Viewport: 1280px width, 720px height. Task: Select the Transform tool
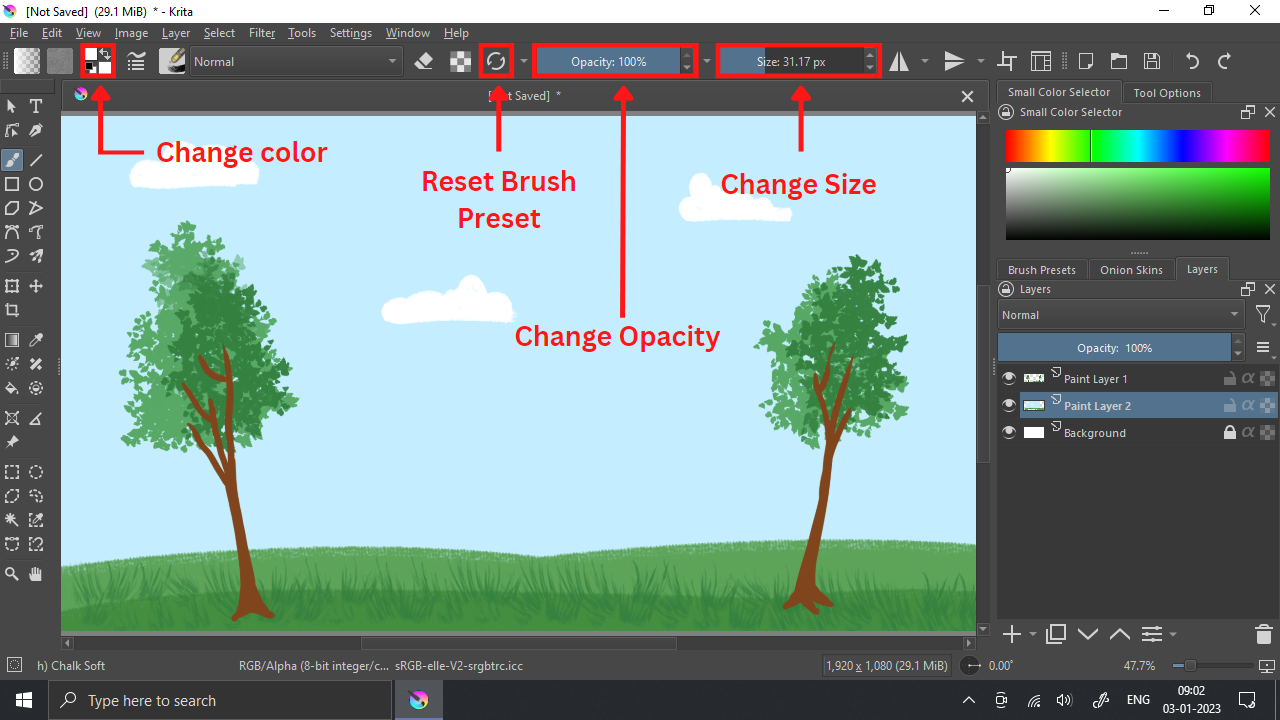point(12,286)
